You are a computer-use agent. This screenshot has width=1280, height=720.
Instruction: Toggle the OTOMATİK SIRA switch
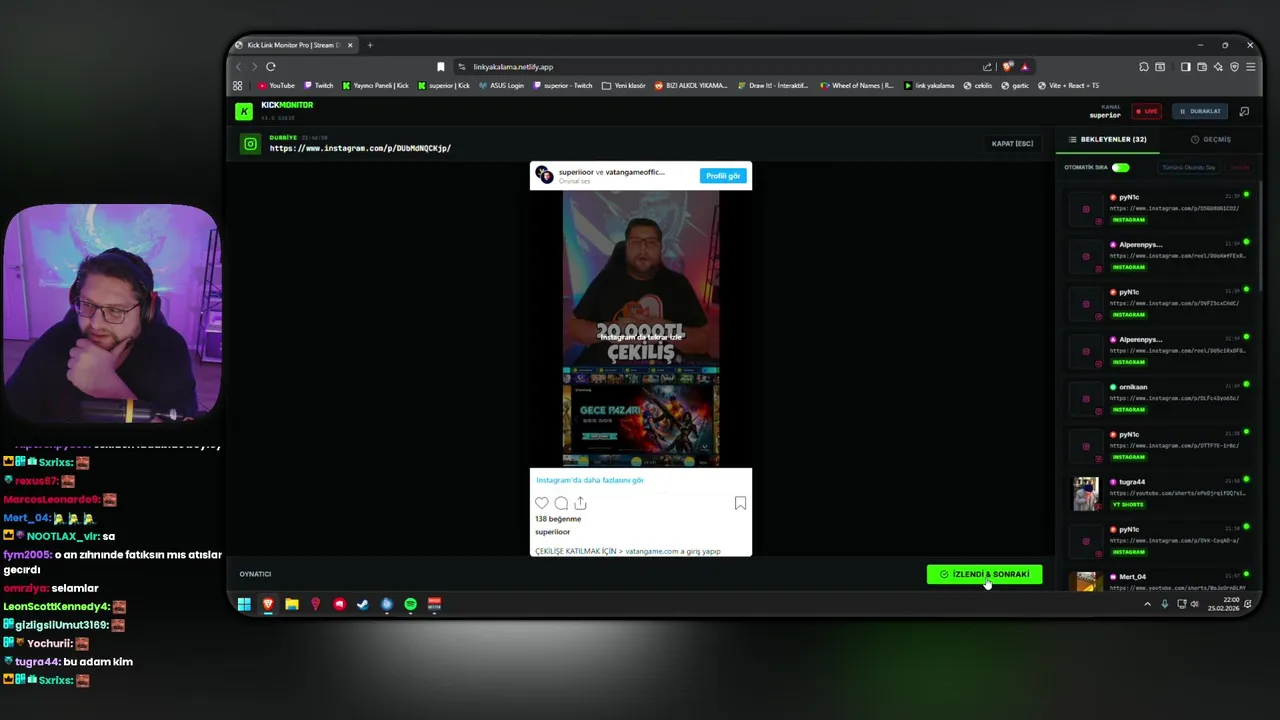coord(1120,167)
